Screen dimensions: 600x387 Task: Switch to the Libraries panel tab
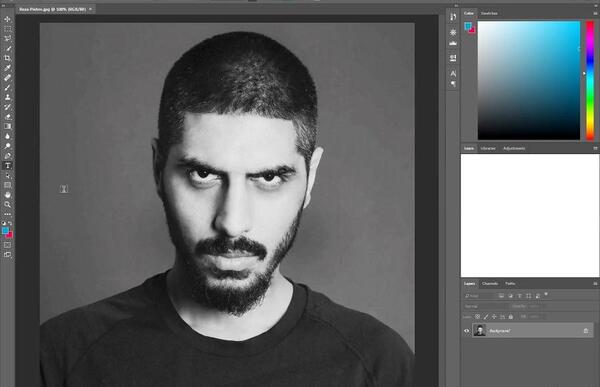[x=488, y=149]
